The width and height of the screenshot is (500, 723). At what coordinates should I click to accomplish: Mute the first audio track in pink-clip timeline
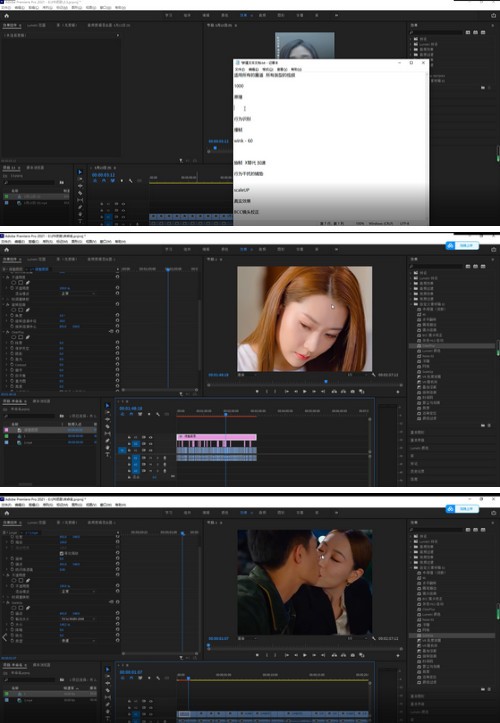150,458
